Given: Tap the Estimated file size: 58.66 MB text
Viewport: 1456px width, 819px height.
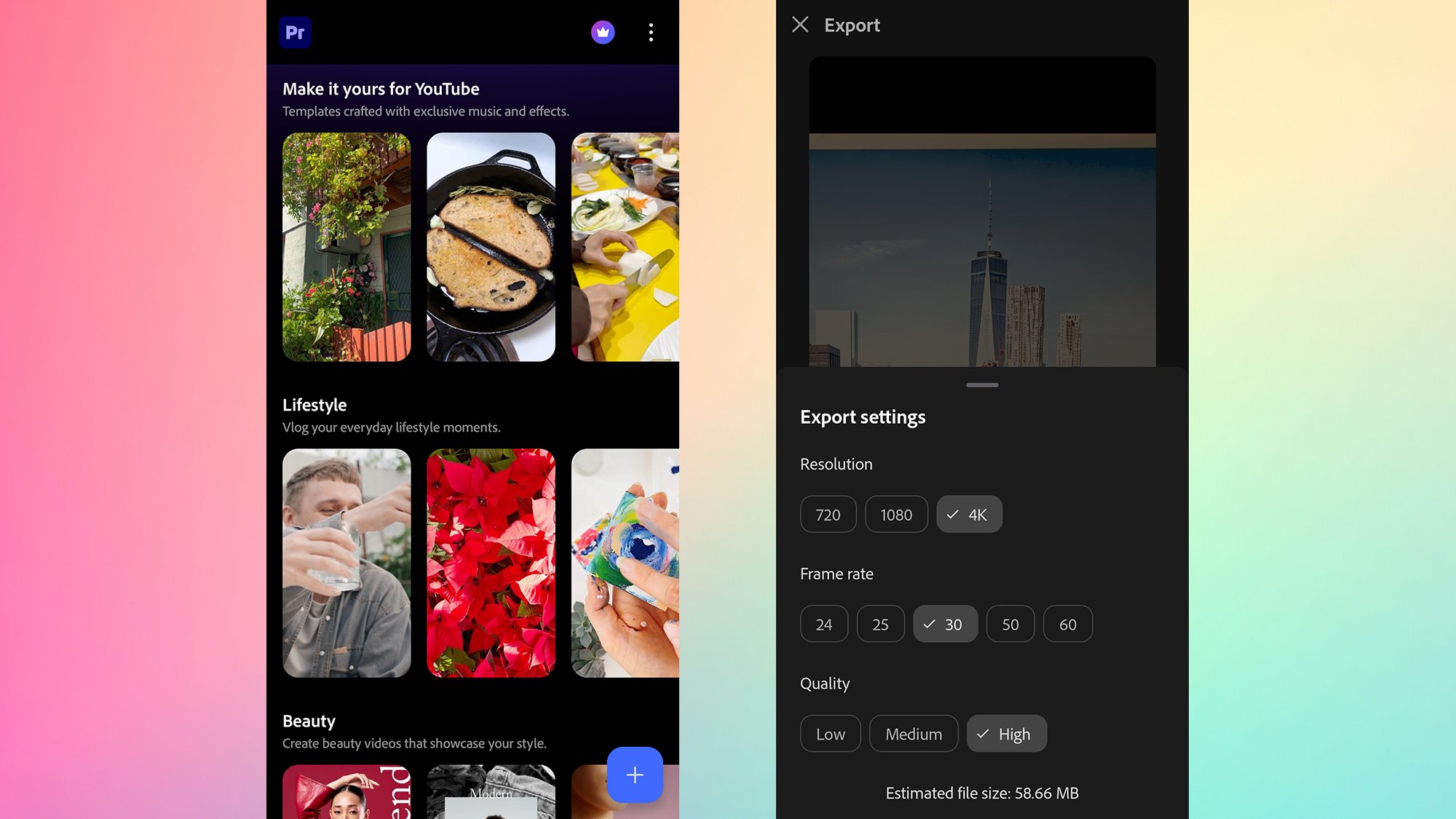Looking at the screenshot, I should [982, 793].
